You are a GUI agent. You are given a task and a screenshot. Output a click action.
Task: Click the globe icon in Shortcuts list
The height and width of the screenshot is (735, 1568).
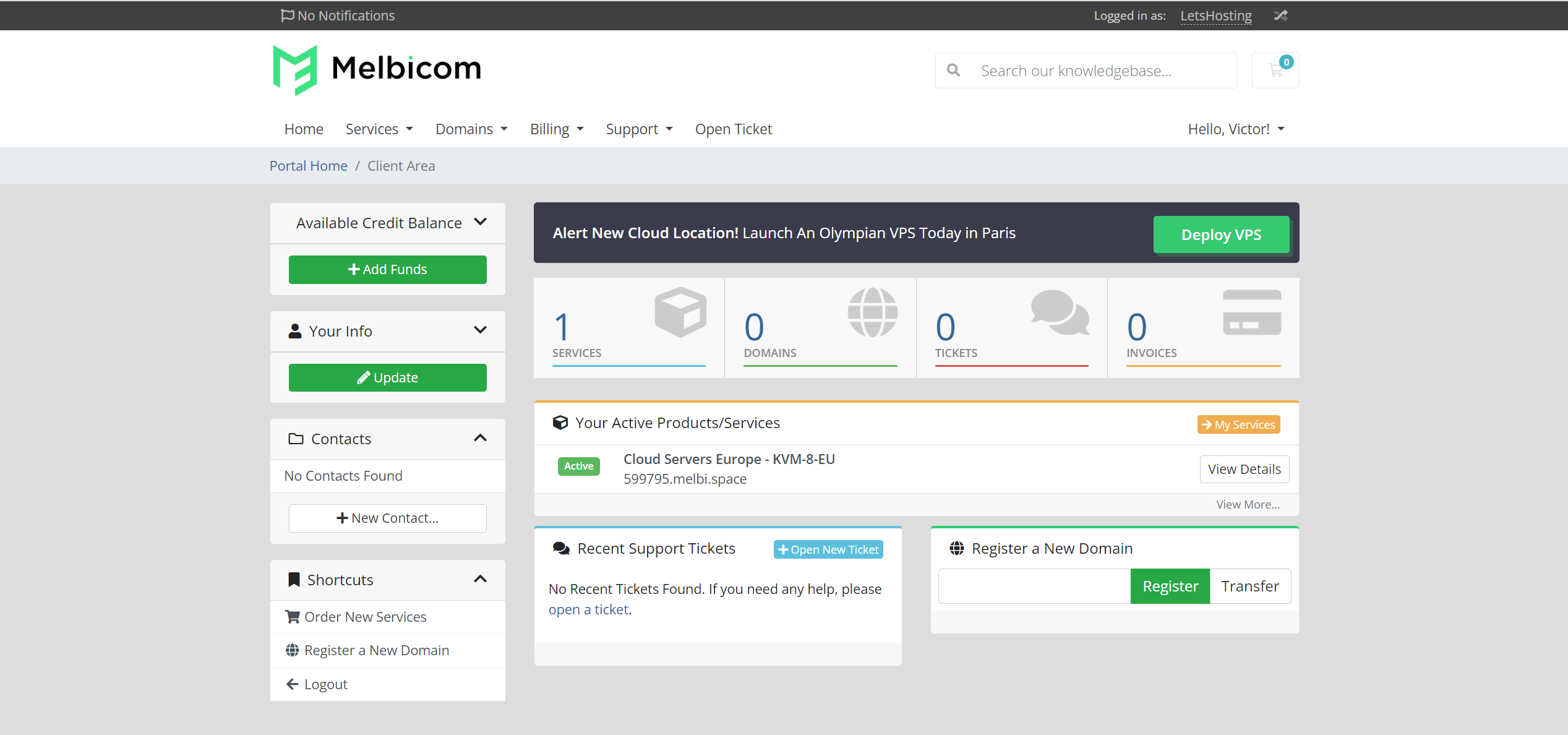(x=292, y=650)
